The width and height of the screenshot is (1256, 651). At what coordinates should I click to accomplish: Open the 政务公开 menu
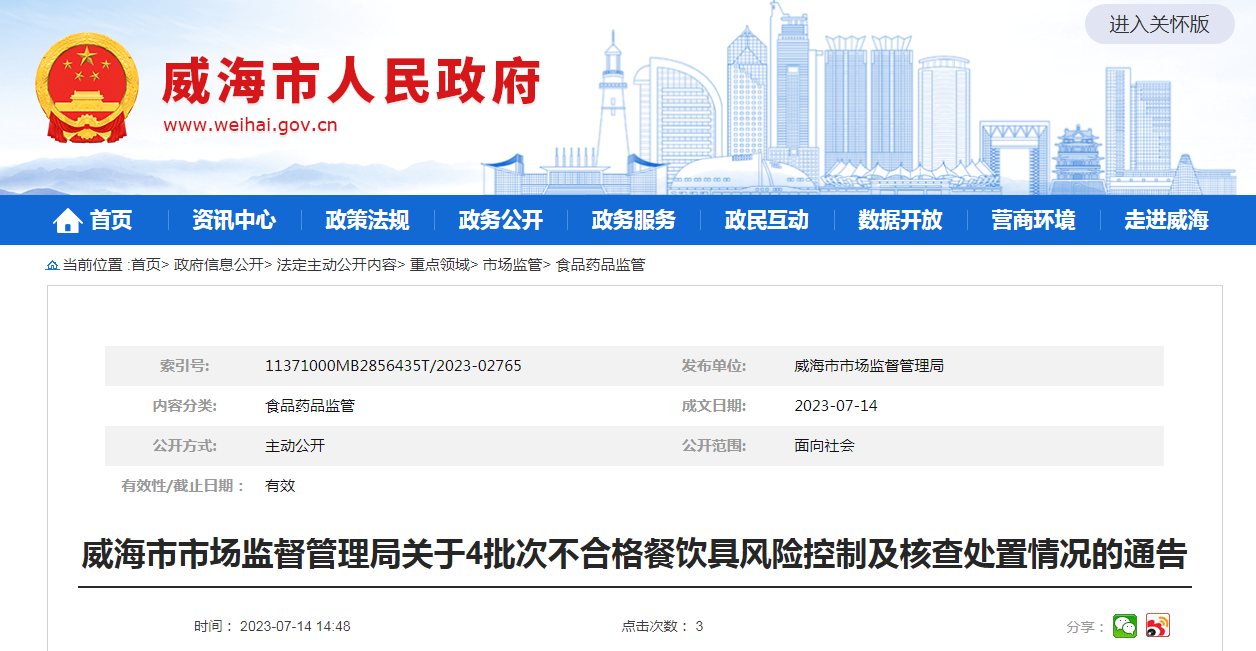500,220
